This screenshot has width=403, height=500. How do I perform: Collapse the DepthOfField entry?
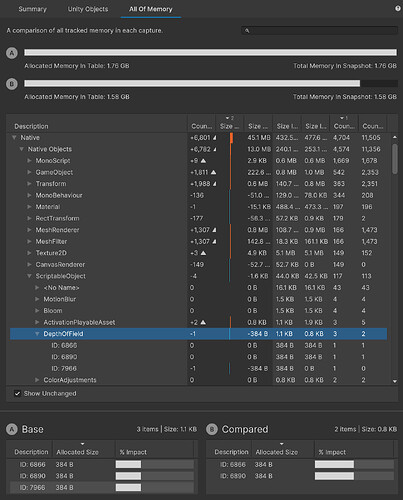(x=37, y=334)
